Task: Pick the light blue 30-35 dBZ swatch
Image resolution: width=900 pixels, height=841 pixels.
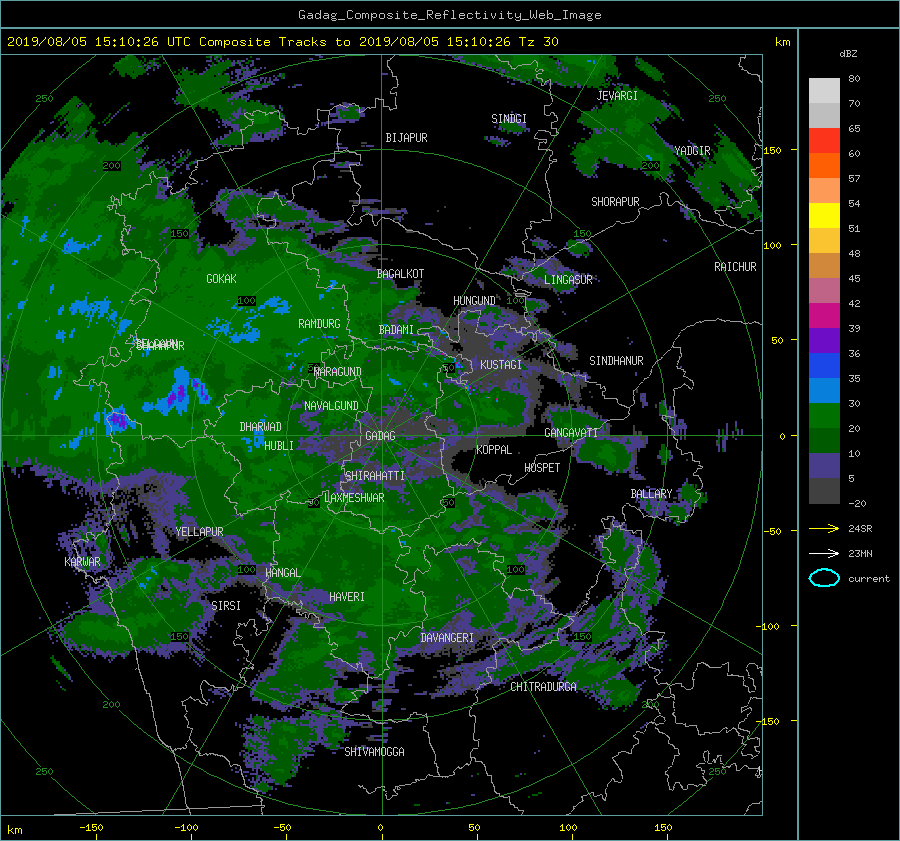Action: (x=824, y=391)
